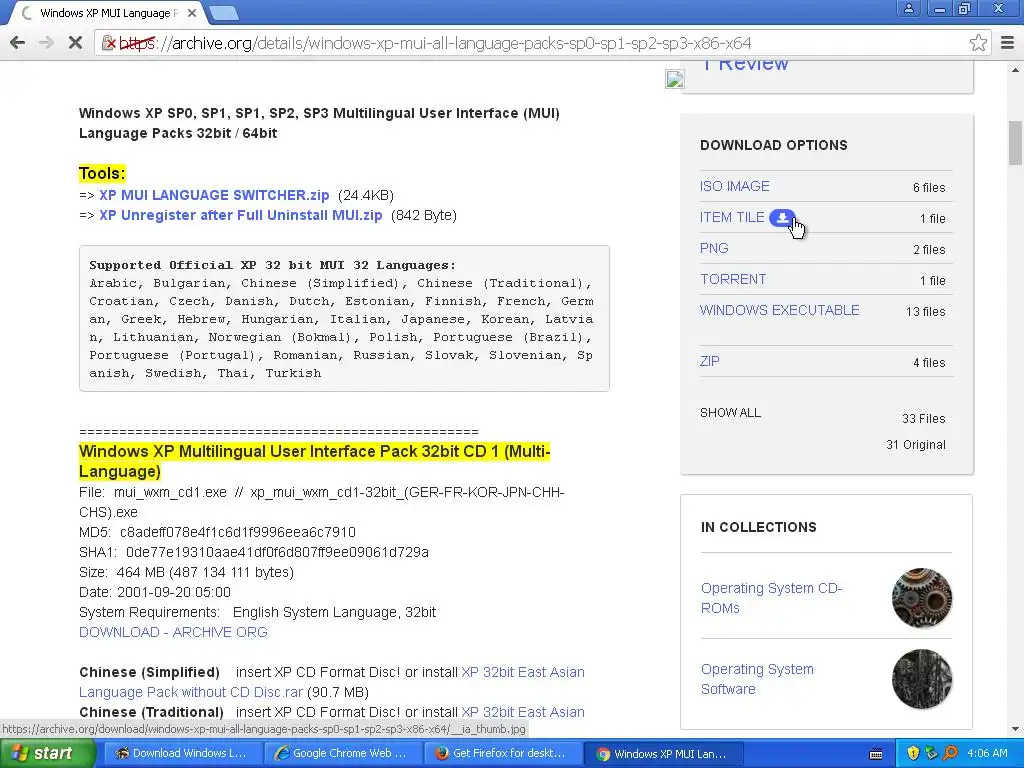Click the system clock 4:06 AM

[x=987, y=754]
